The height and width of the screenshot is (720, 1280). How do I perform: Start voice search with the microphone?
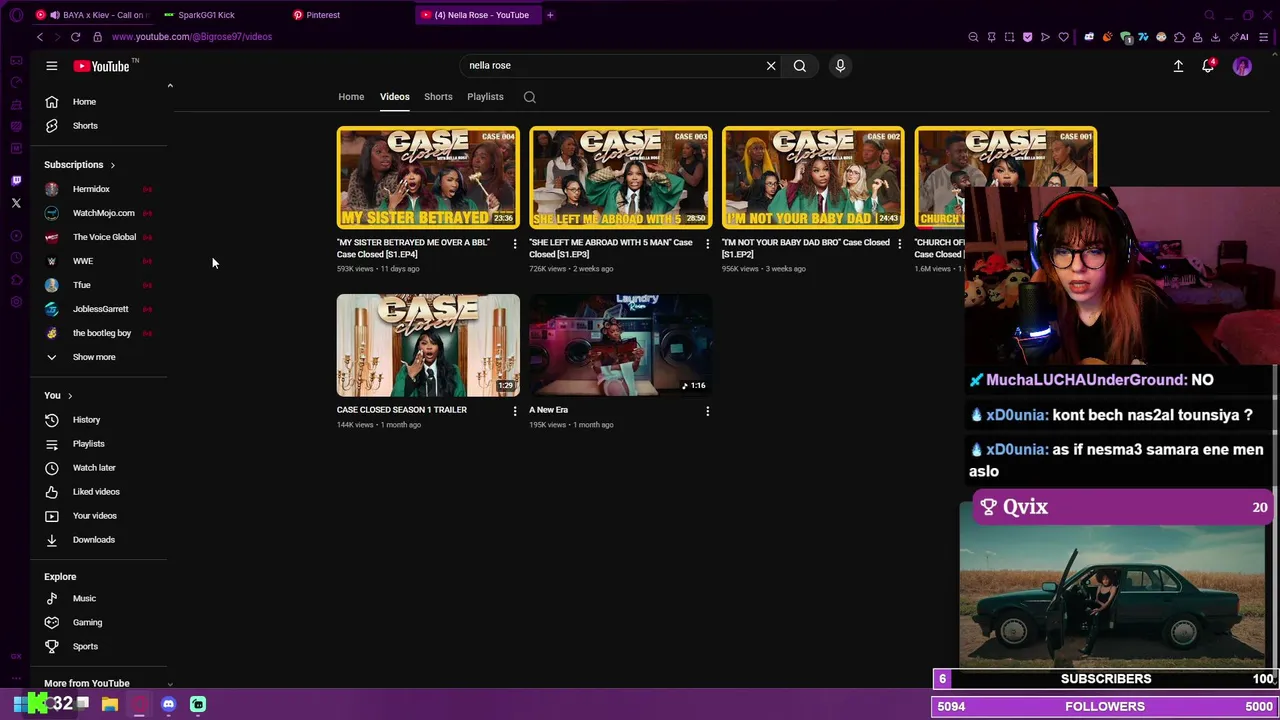(x=840, y=66)
